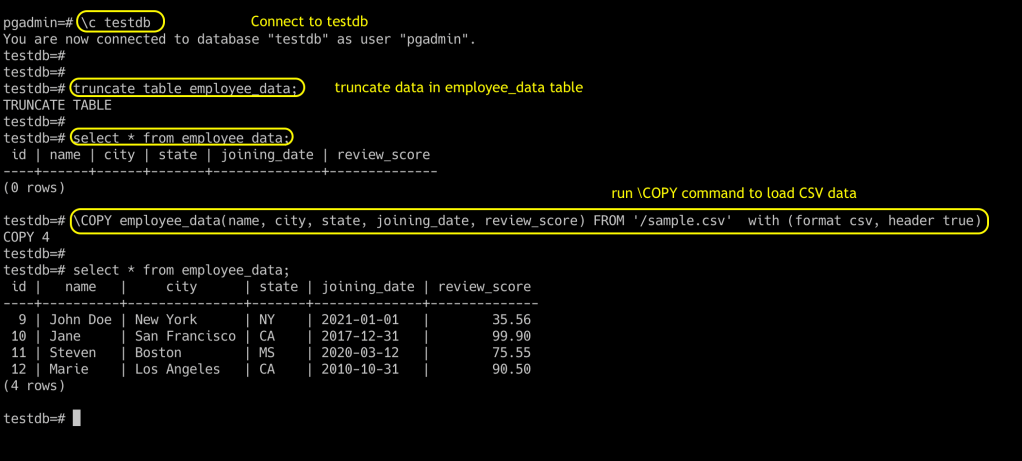The image size is (1022, 461).
Task: Select the circled \COPY employee_data command
Action: tap(529, 221)
